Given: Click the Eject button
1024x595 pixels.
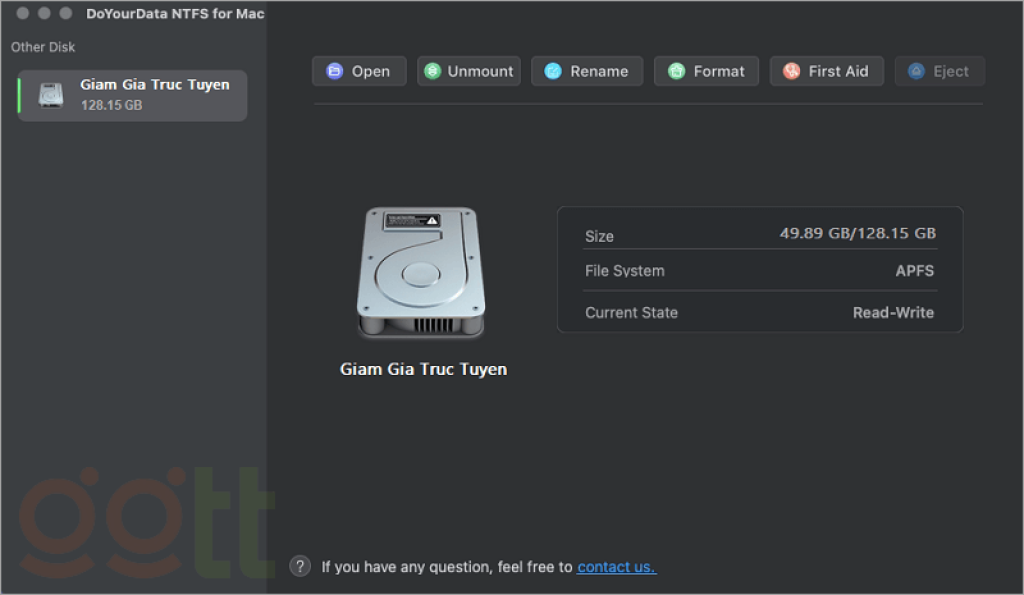Looking at the screenshot, I should tap(939, 71).
